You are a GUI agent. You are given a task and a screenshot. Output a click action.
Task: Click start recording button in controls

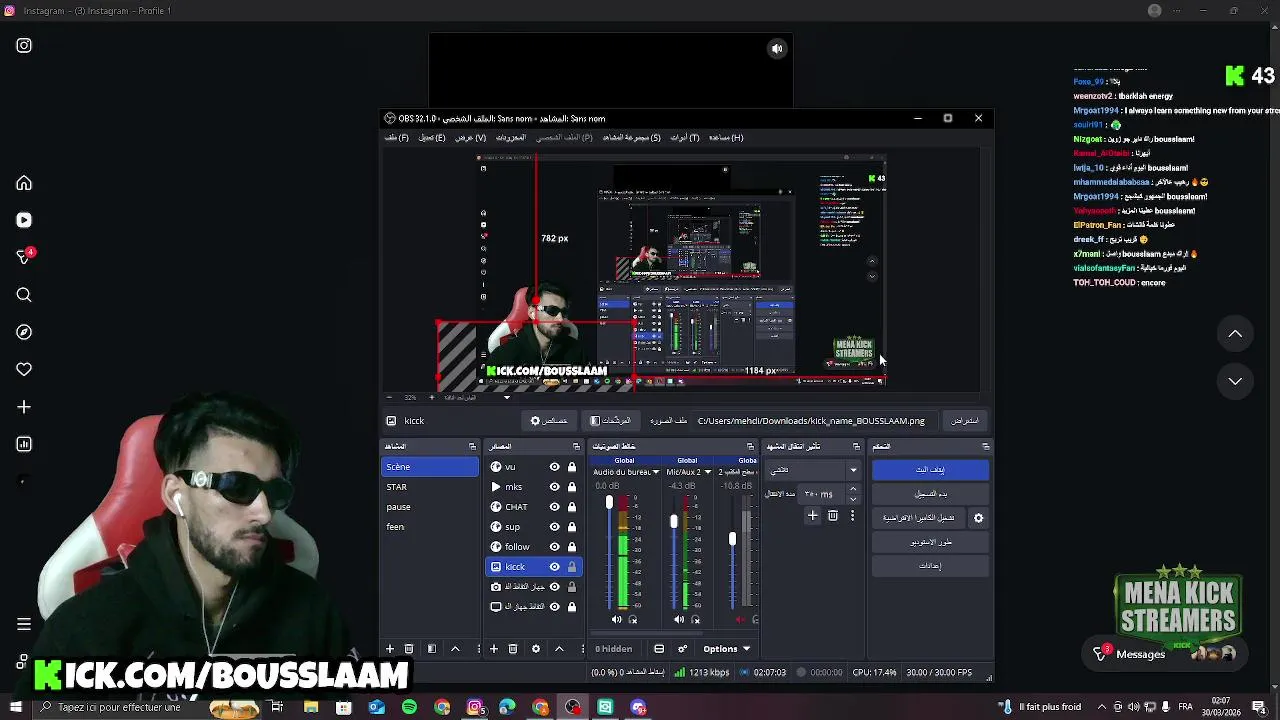930,494
